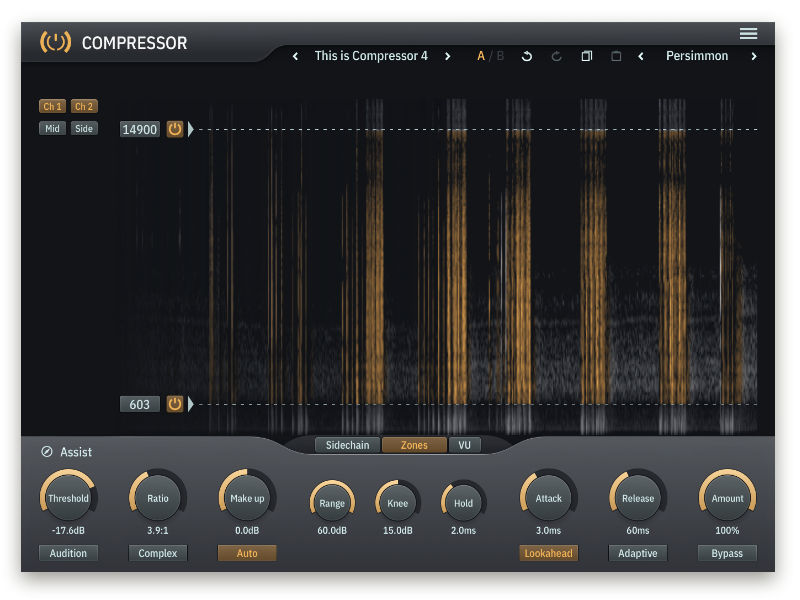This screenshot has height=600, width=800.
Task: Go to previous preset before This is Compressor 4
Action: coord(295,56)
